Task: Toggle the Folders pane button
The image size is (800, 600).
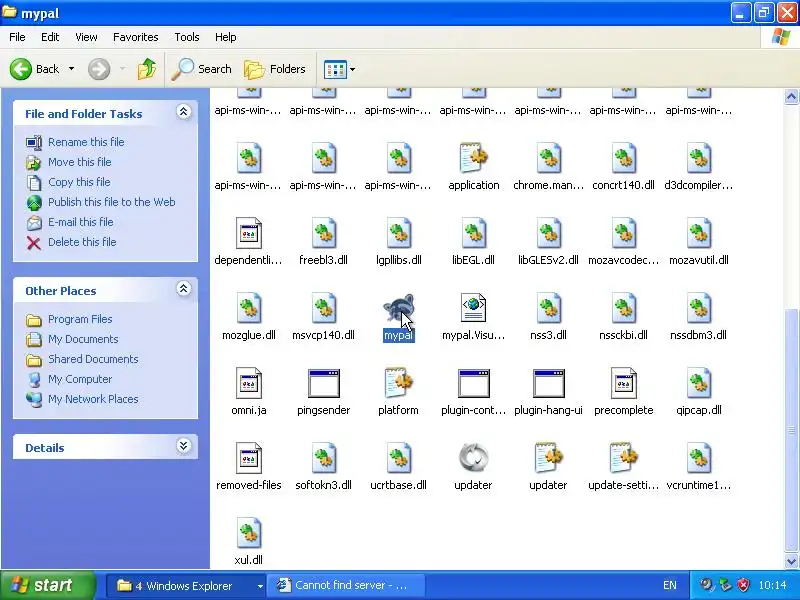Action: coord(275,69)
